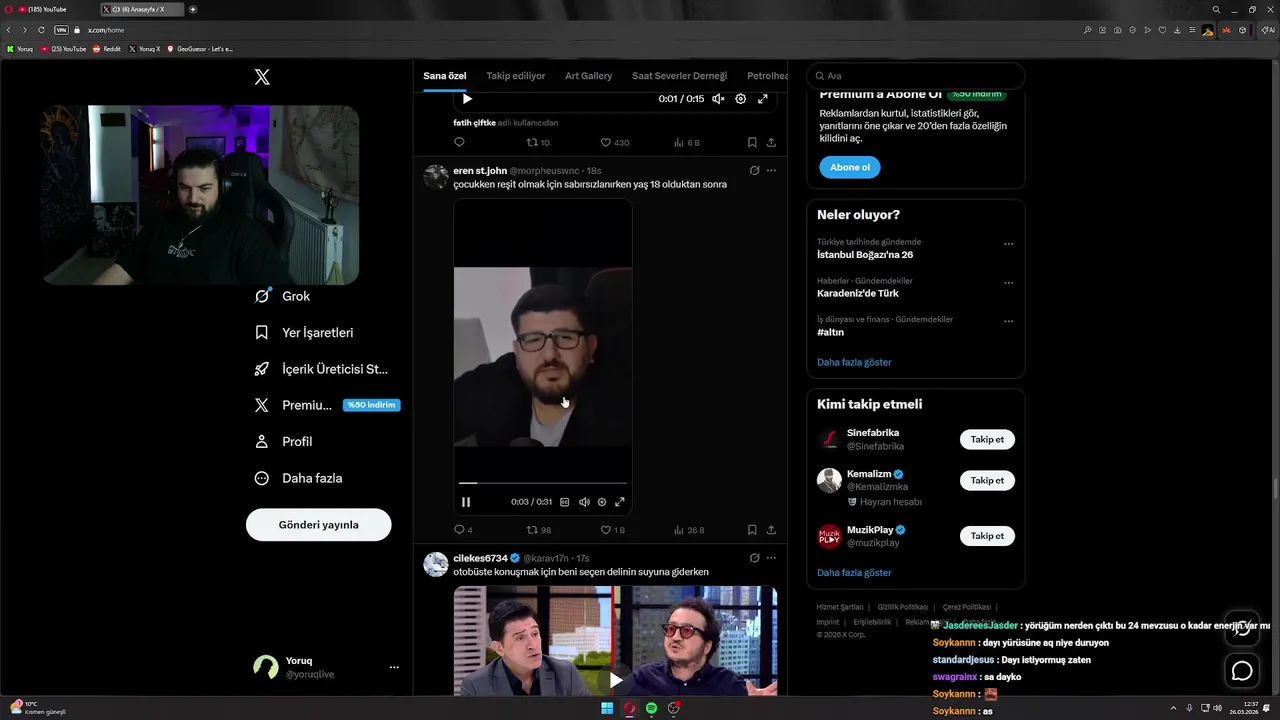Open eren st.john profile avatar
The height and width of the screenshot is (720, 1280).
[x=436, y=177]
